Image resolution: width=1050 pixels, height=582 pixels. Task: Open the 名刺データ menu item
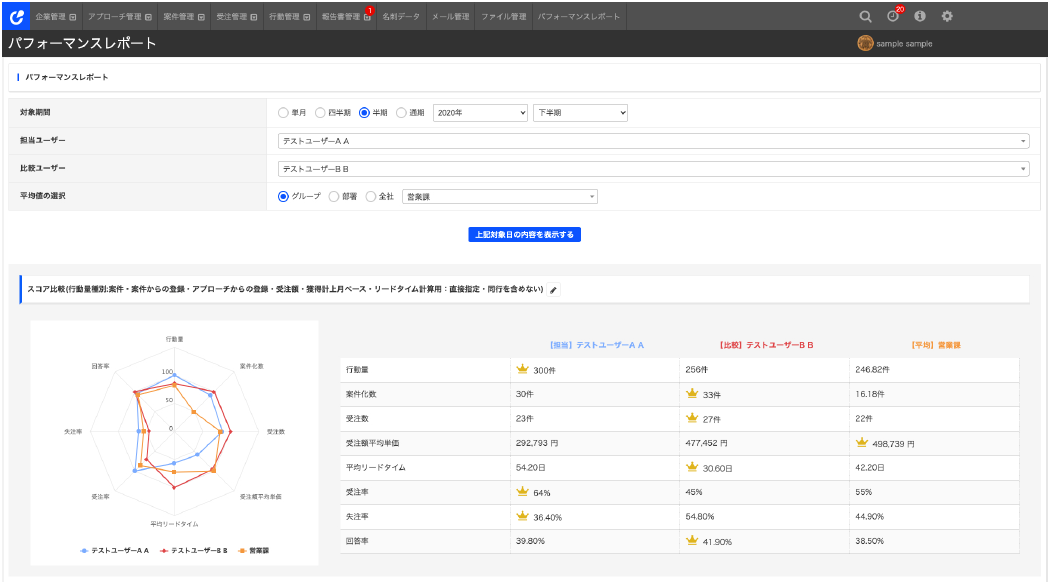(x=400, y=16)
